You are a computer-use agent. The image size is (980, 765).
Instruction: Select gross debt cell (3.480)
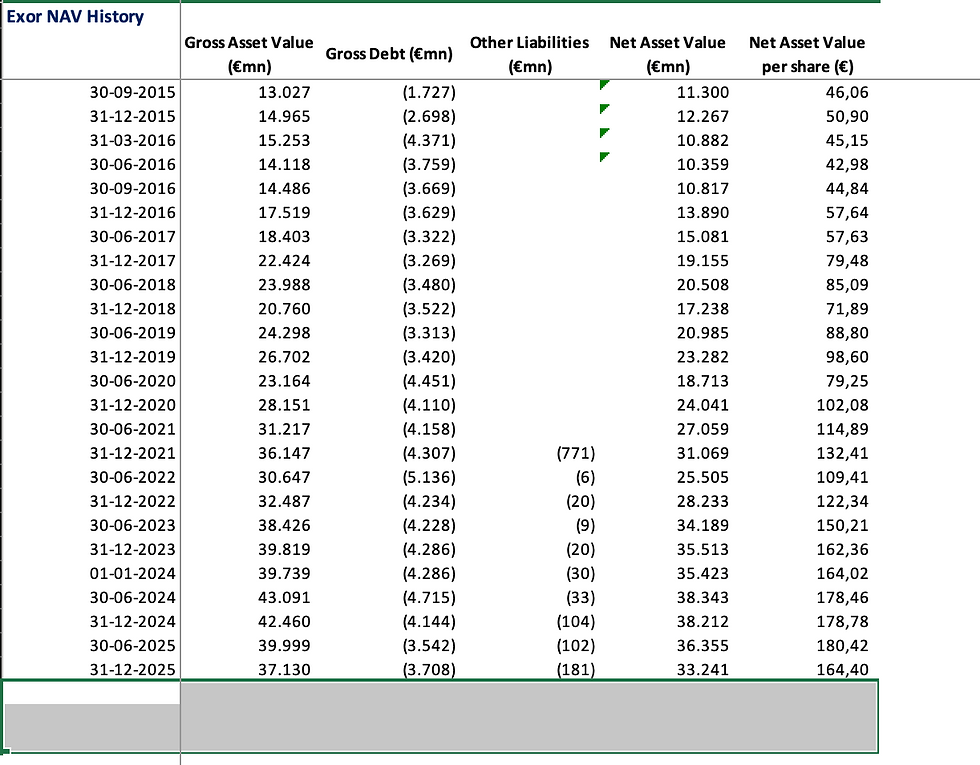[429, 285]
